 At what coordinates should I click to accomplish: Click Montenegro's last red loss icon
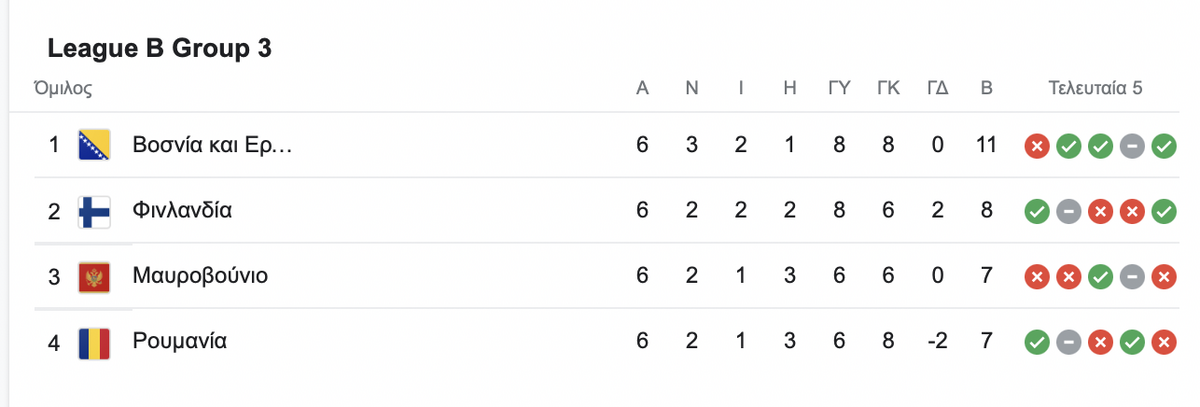coord(1164,277)
